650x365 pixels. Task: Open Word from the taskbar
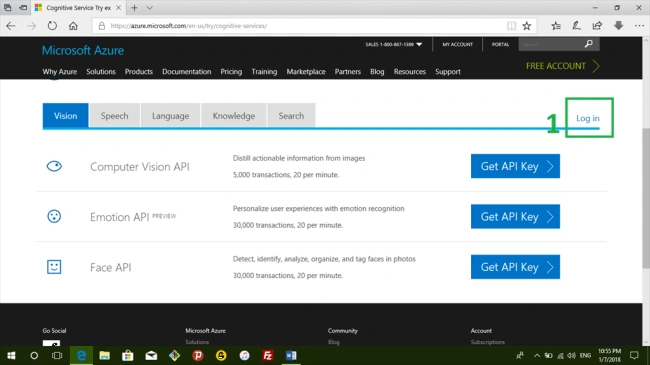coord(291,355)
